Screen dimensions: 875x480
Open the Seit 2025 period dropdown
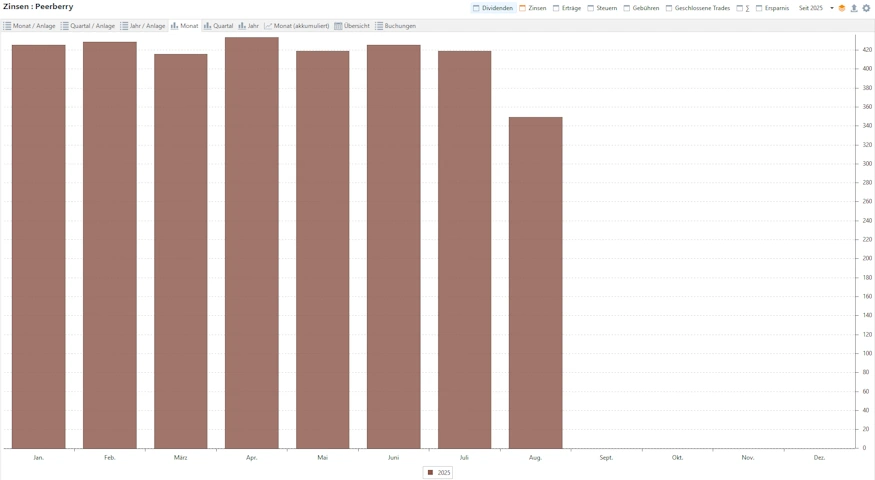click(811, 8)
